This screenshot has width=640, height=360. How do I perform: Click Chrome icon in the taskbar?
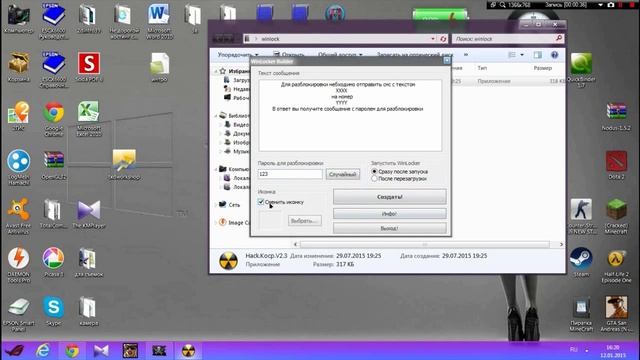point(72,351)
